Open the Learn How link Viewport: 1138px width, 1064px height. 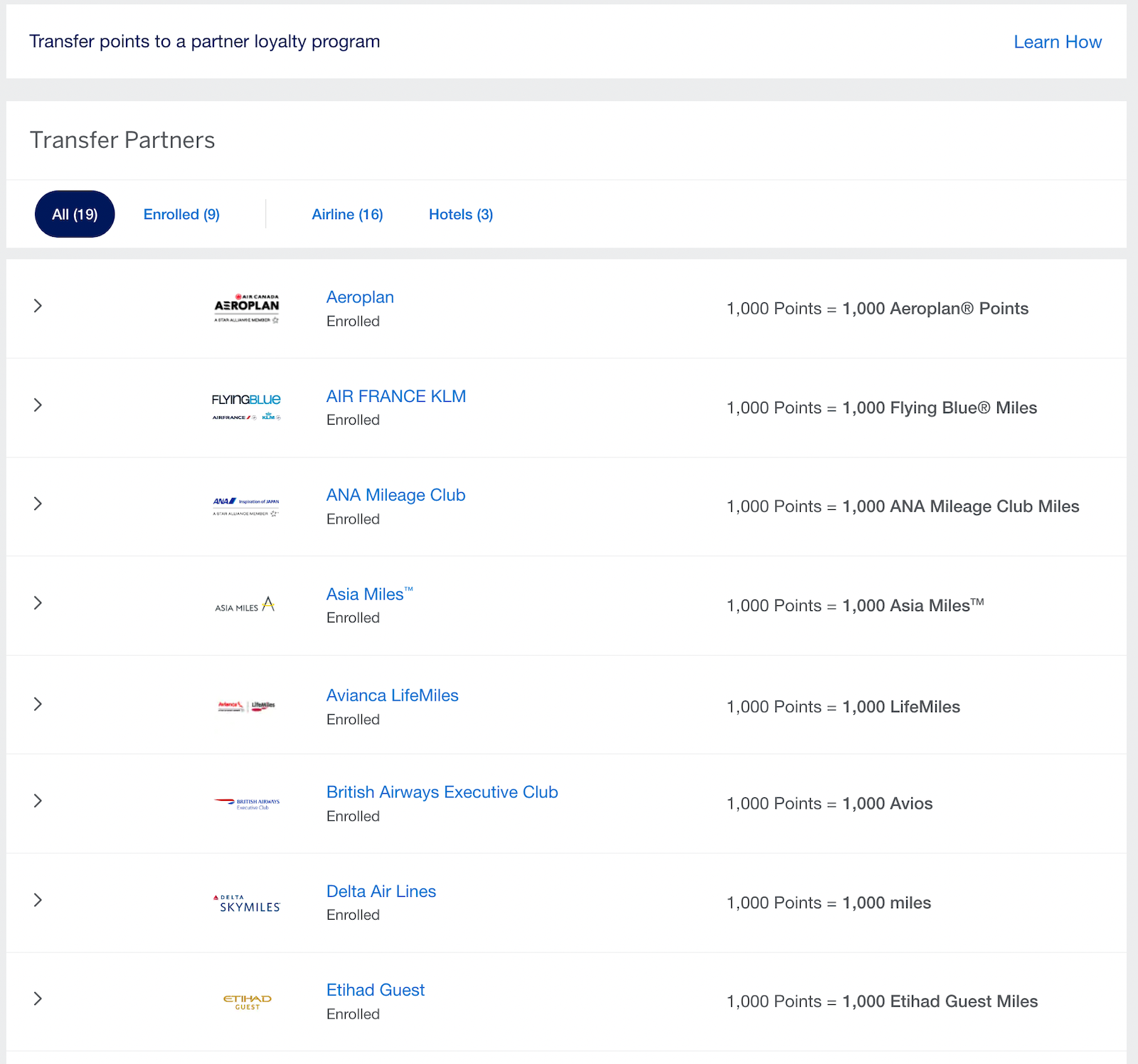click(x=1057, y=42)
